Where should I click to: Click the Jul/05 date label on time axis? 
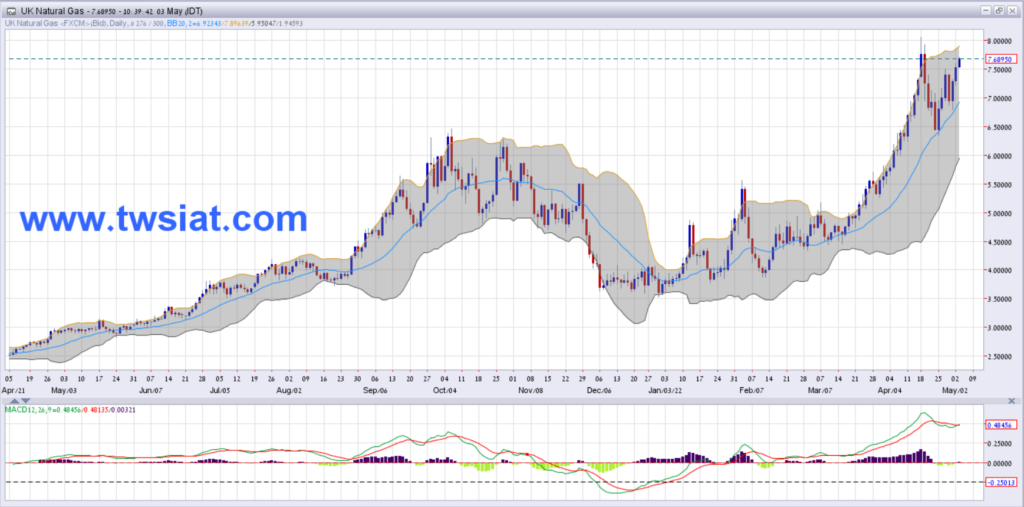(221, 389)
